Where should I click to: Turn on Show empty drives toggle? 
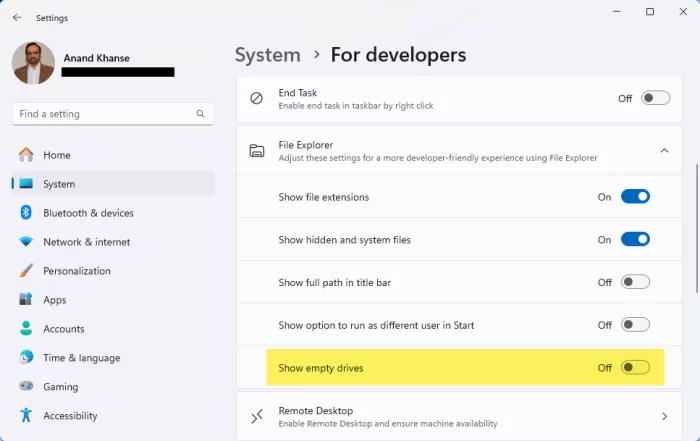point(635,368)
